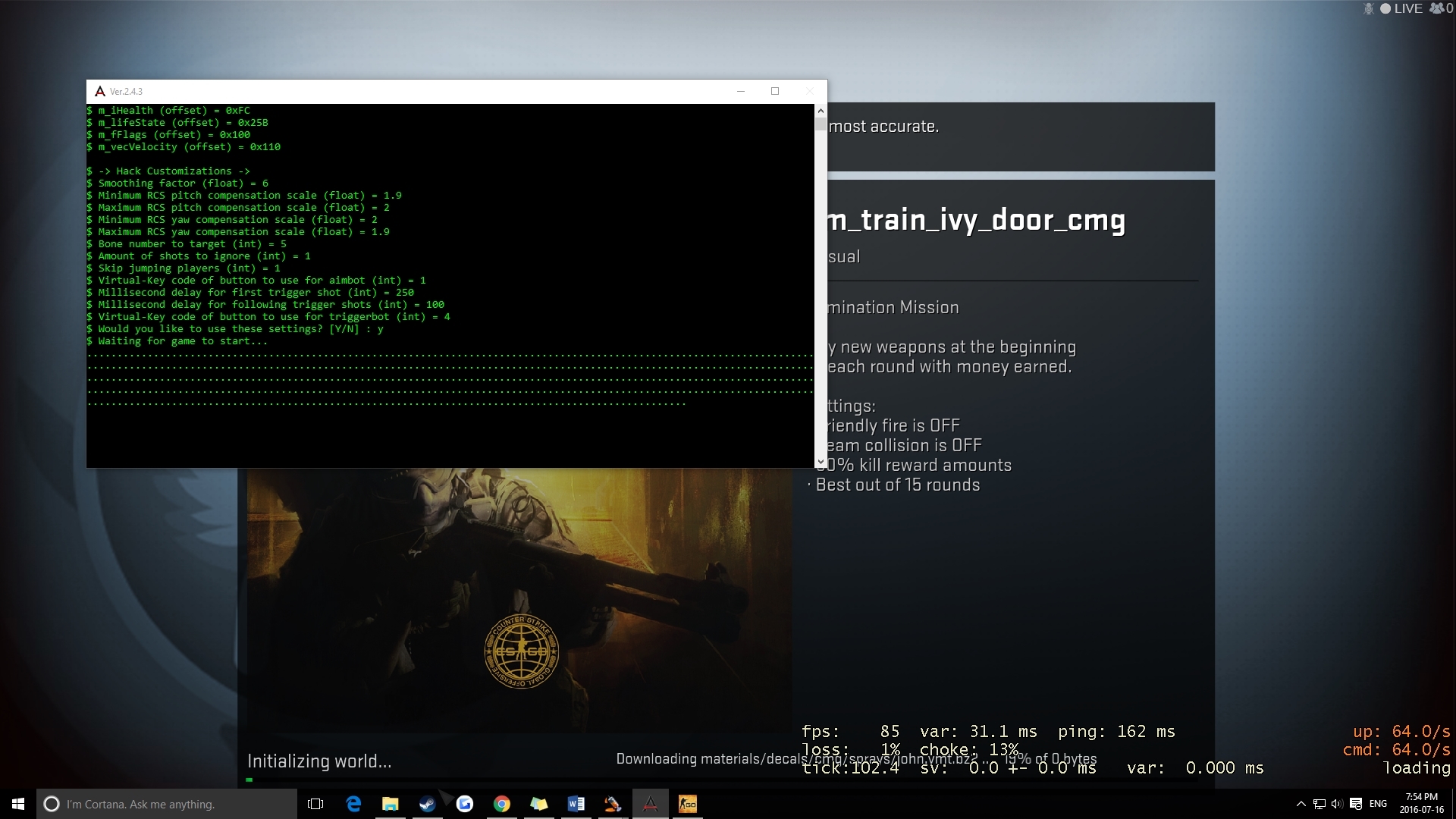Launch Microsoft Word from the taskbar
Screen dimensions: 1456x819
(576, 804)
